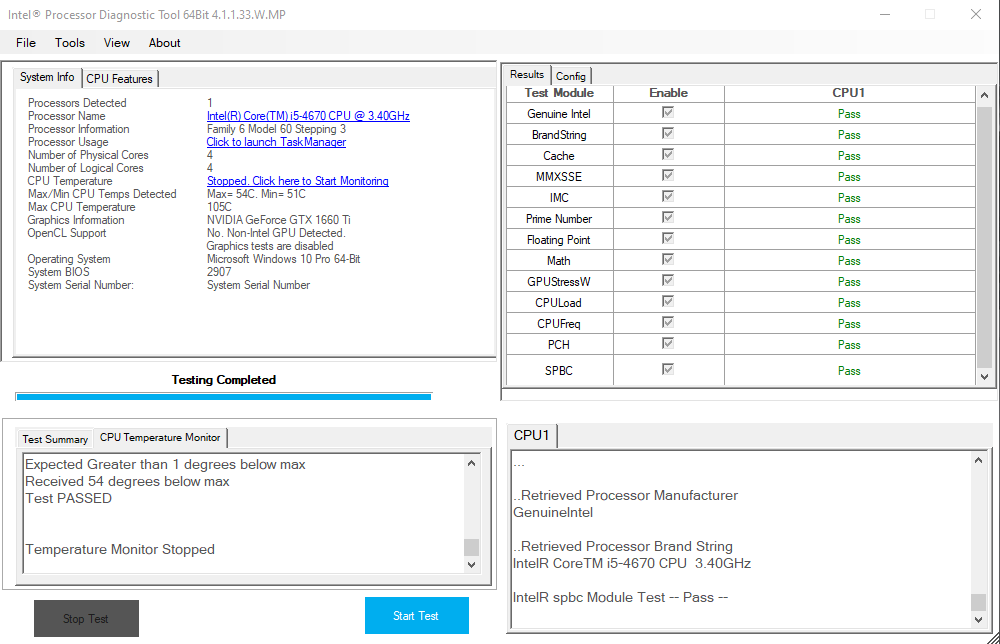Toggle the IMC test checkbox
This screenshot has width=1000, height=644.
[x=668, y=196]
